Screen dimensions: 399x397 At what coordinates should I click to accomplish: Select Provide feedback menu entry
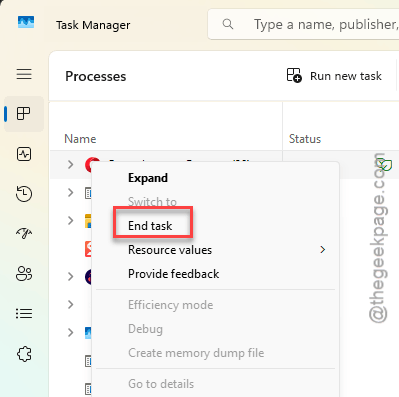tap(173, 274)
